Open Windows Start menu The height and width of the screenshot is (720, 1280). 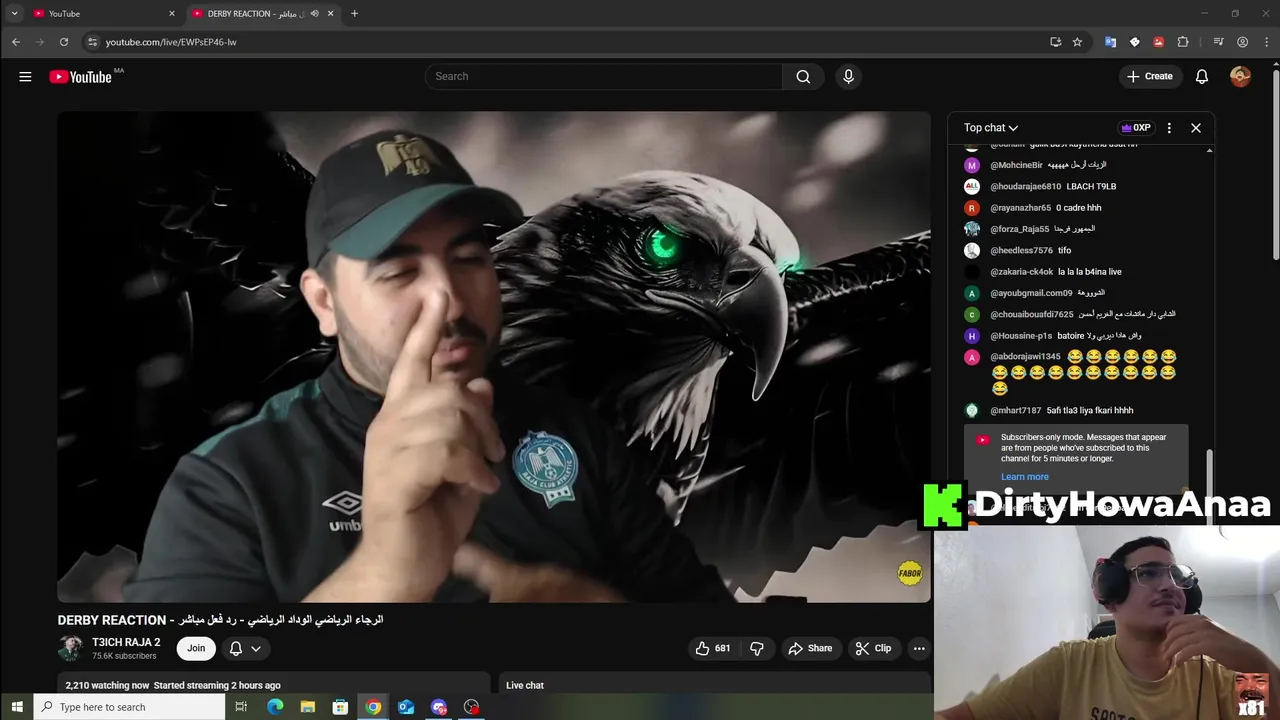[16, 707]
